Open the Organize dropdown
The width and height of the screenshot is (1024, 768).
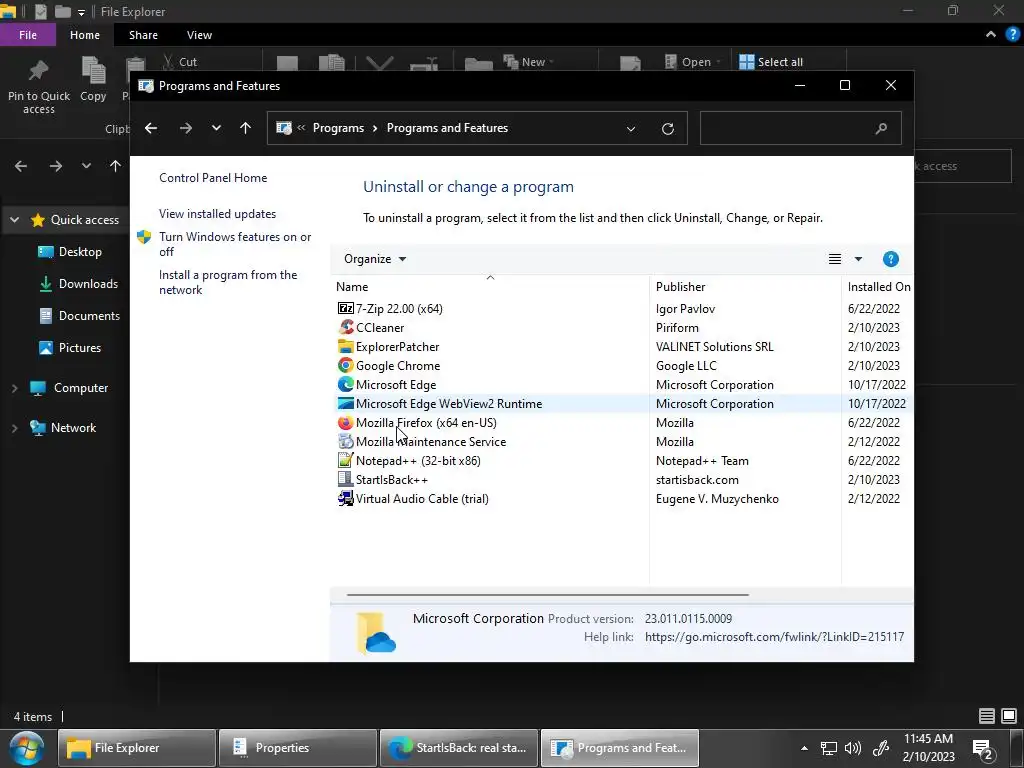375,259
